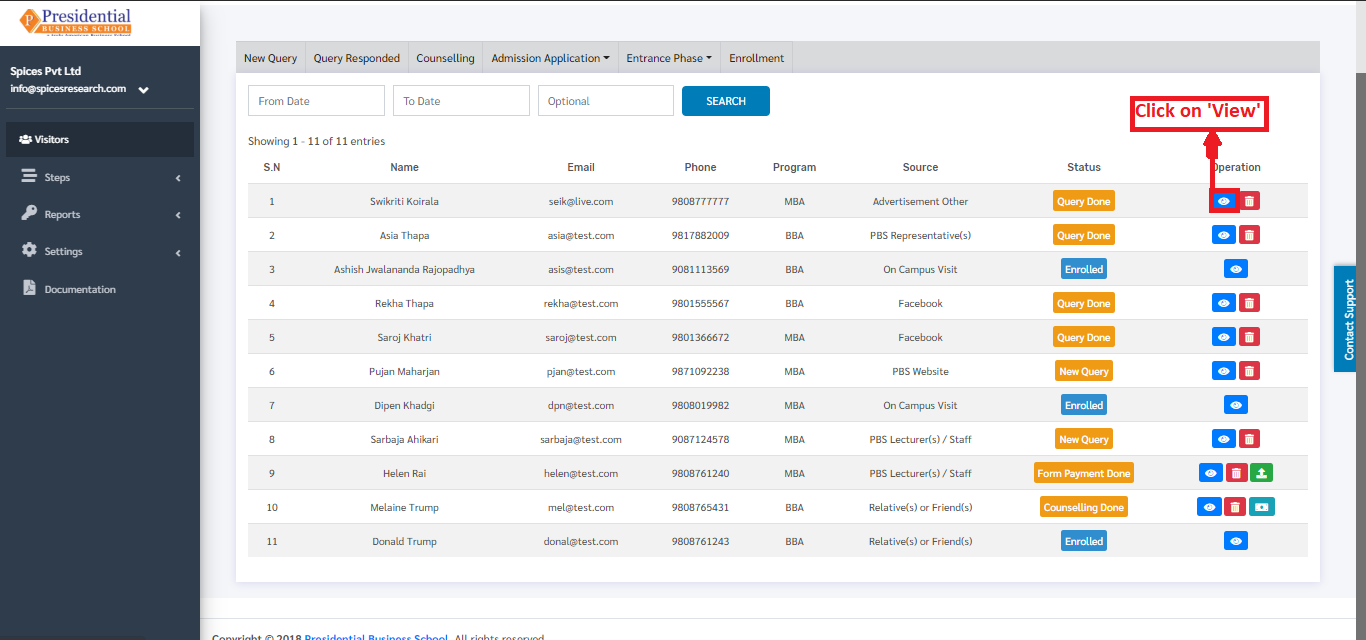Open account dropdown beside info@spicesresearch.com
The height and width of the screenshot is (640, 1366).
143,90
